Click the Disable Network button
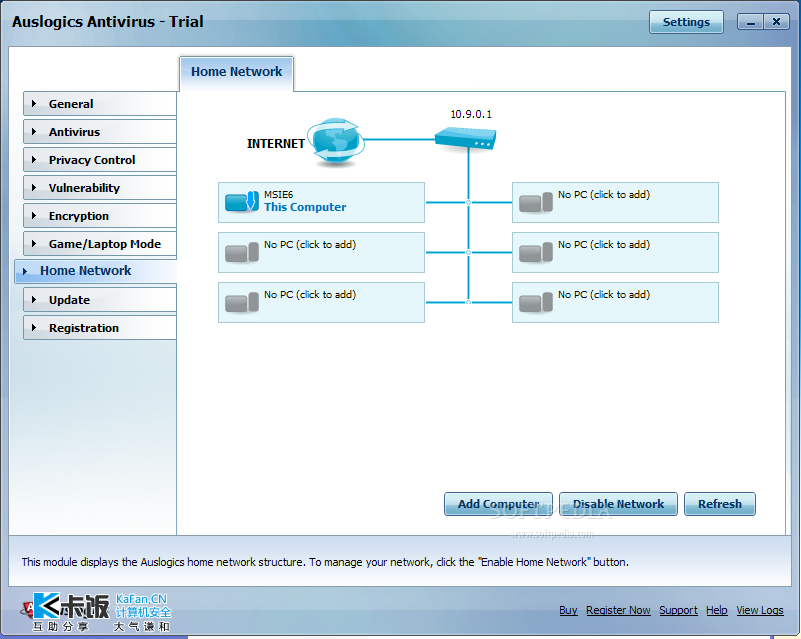Screen dimensions: 801x639 click(618, 504)
